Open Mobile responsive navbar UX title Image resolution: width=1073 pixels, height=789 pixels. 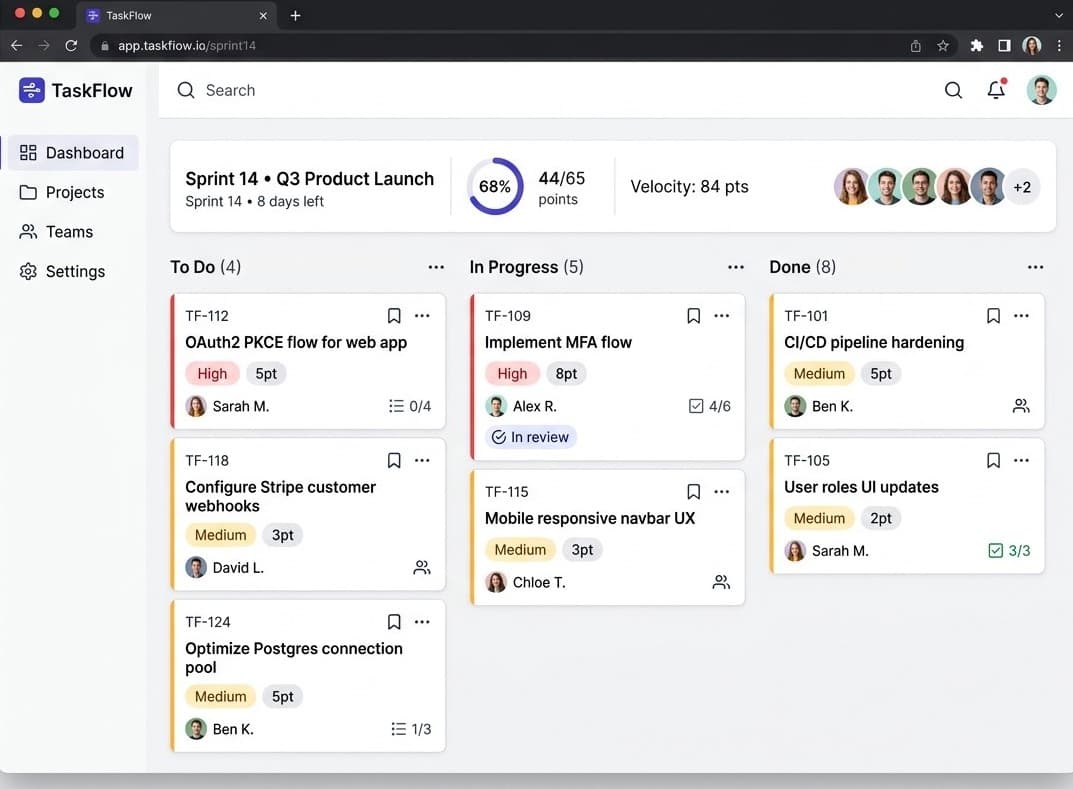[590, 519]
